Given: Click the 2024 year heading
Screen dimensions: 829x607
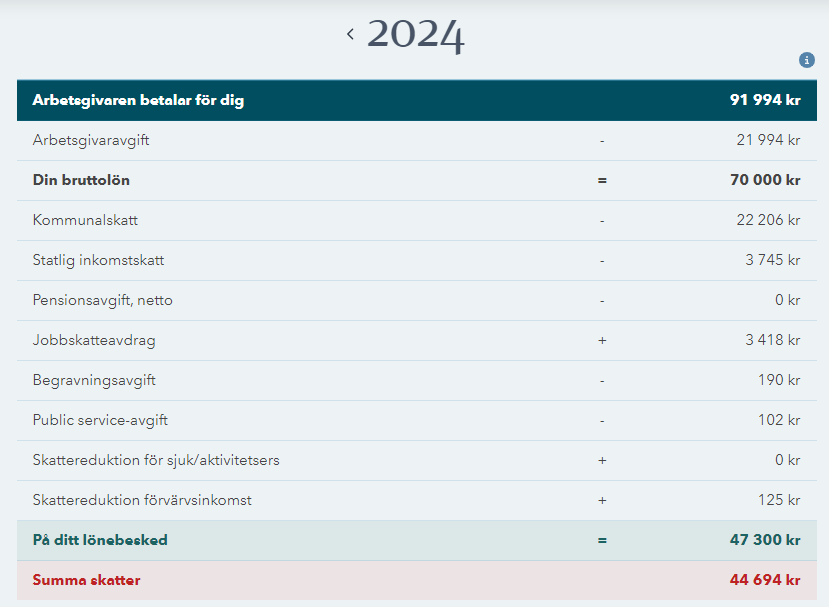Looking at the screenshot, I should (x=416, y=35).
